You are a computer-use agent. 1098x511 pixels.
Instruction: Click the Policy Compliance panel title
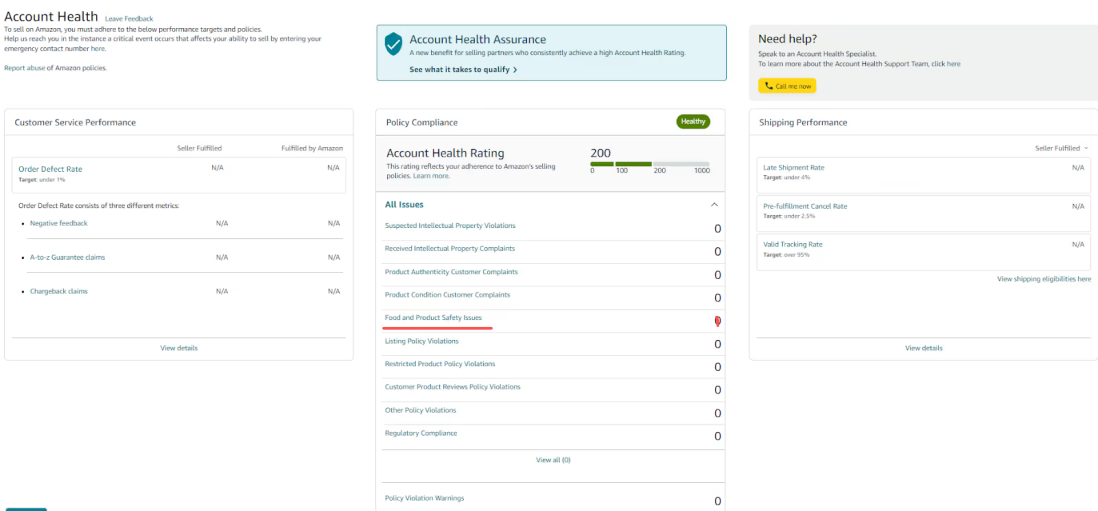coord(422,122)
